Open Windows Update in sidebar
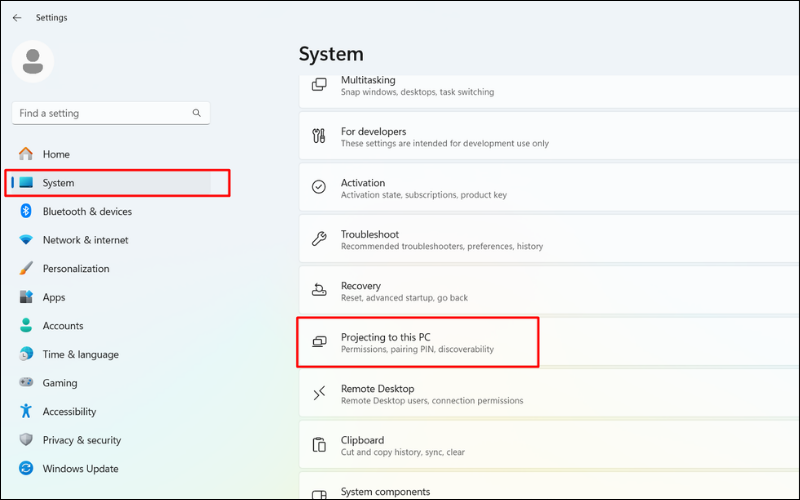The height and width of the screenshot is (500, 800). click(x=80, y=468)
